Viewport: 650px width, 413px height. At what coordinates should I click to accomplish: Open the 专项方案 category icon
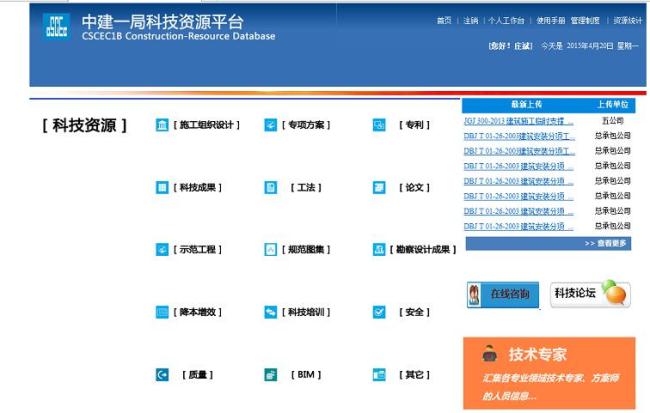click(x=270, y=125)
